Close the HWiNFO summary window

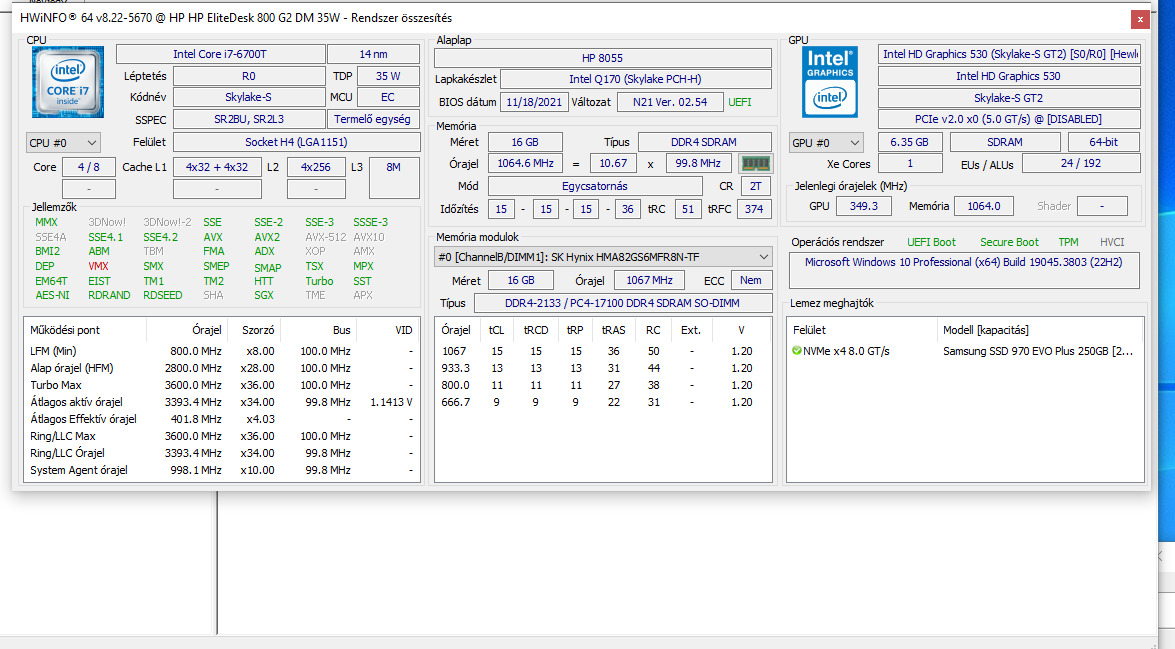coord(1140,19)
